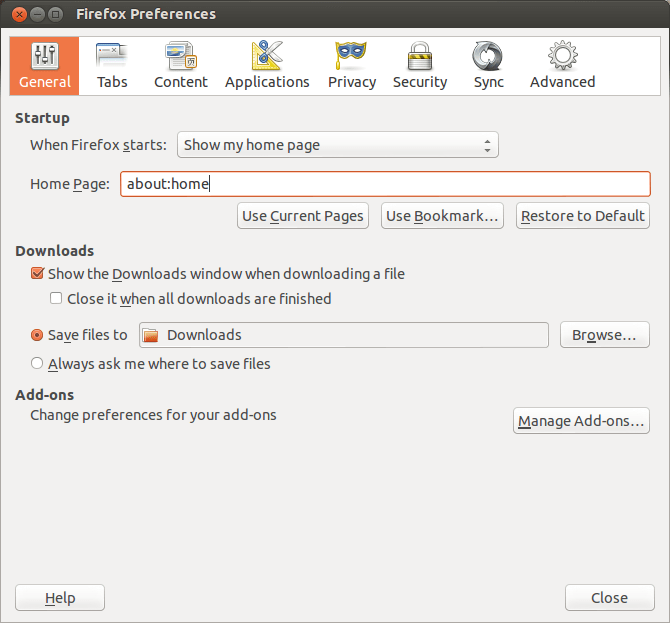Switch to the Applications label
This screenshot has width=670, height=623.
267,82
